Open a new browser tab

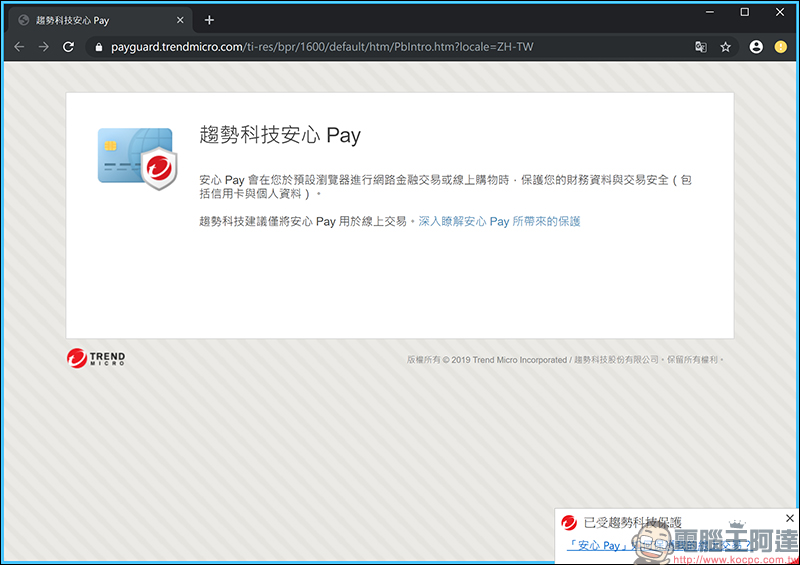[x=209, y=20]
